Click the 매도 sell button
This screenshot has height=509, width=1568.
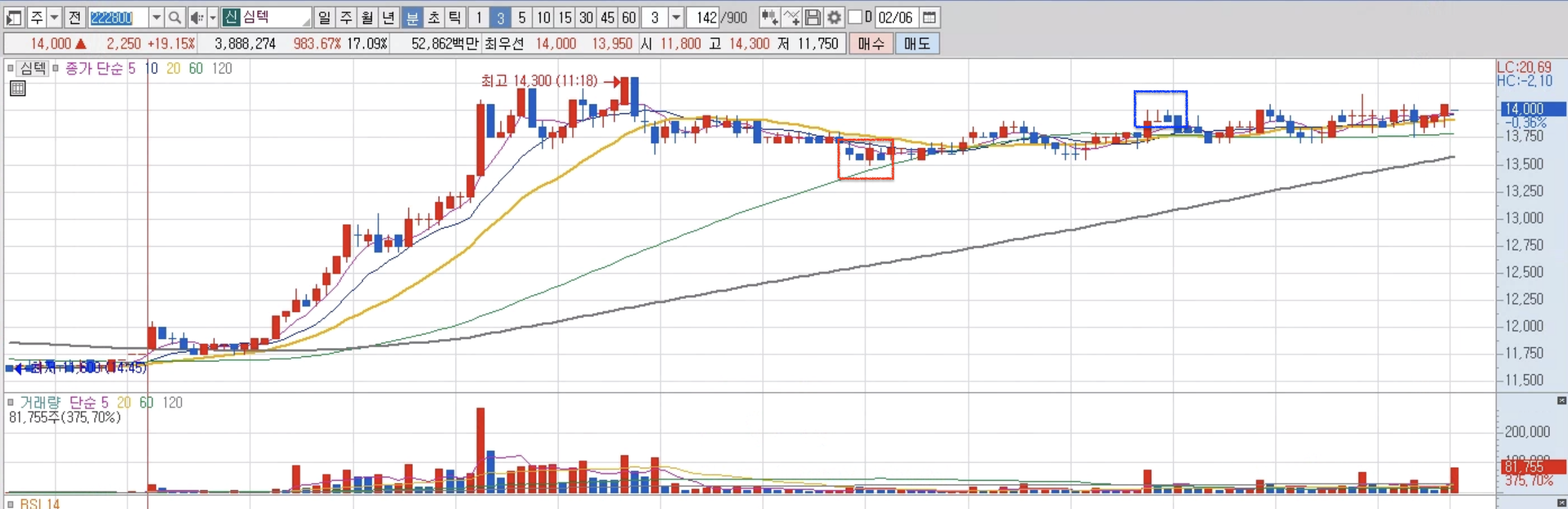[917, 44]
